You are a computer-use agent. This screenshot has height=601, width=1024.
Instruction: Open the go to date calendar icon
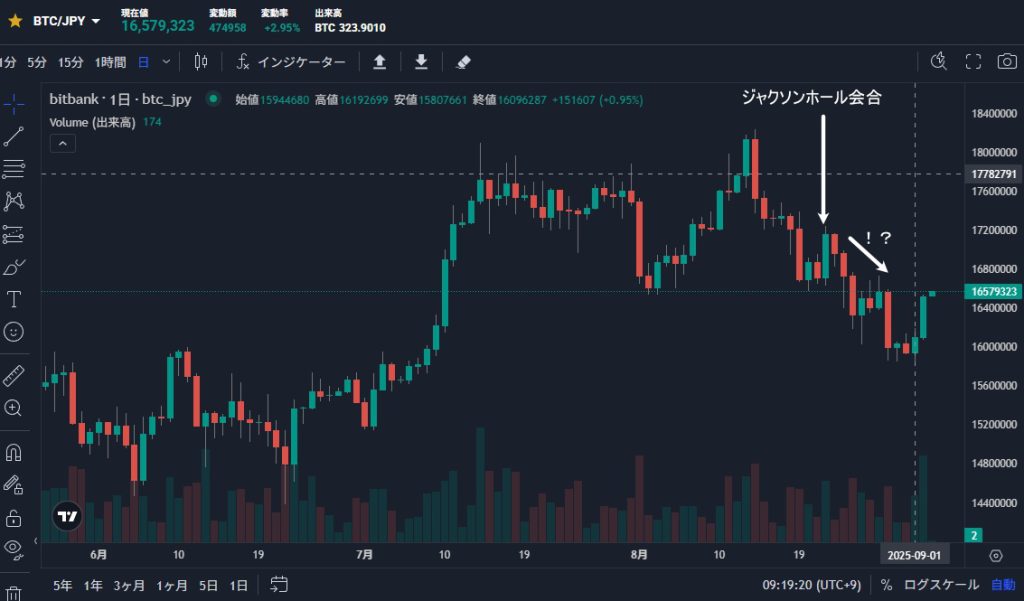[279, 585]
